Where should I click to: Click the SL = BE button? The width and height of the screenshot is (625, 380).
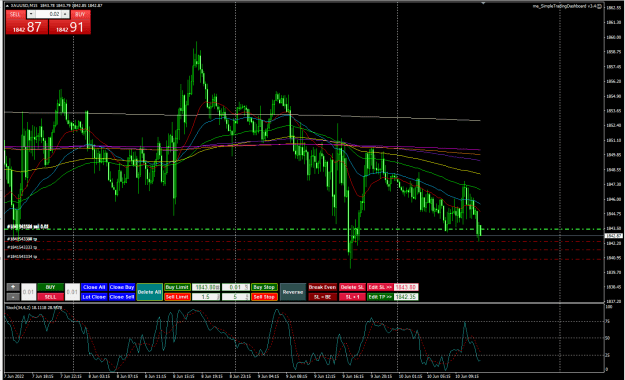[322, 297]
